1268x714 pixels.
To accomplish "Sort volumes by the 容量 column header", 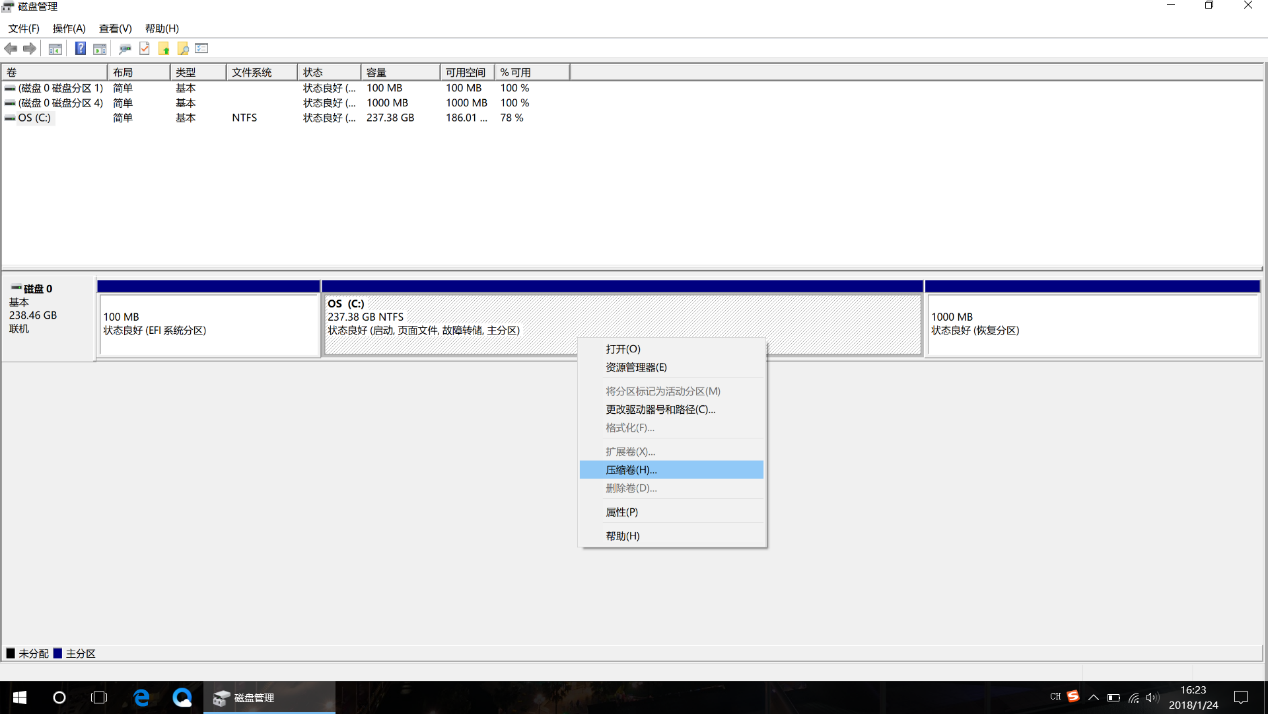I will click(400, 73).
